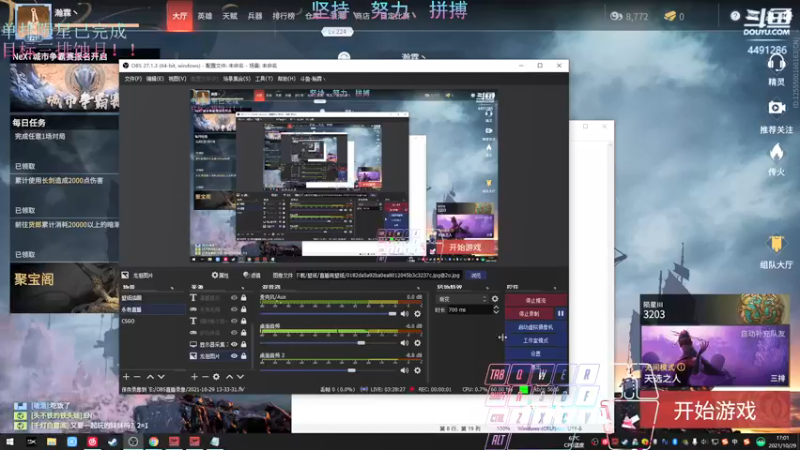Open Windows Start menu
This screenshot has height=450, width=800.
point(10,441)
